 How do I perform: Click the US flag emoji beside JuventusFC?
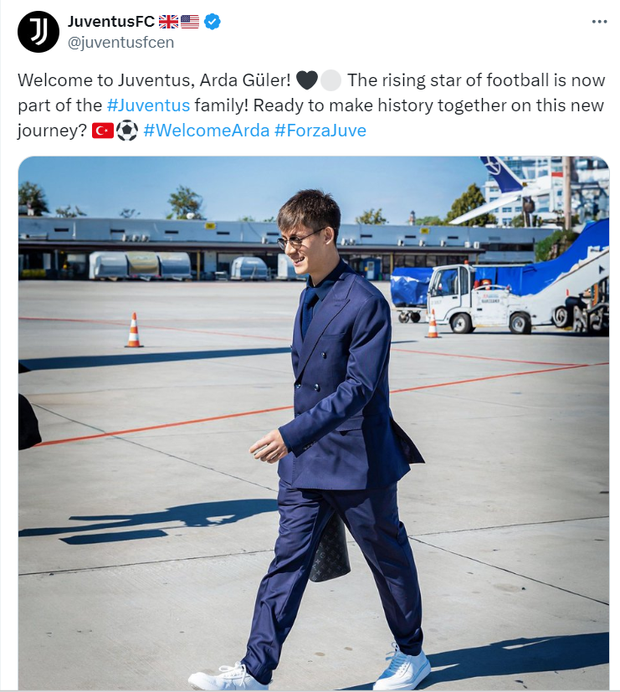coord(190,21)
